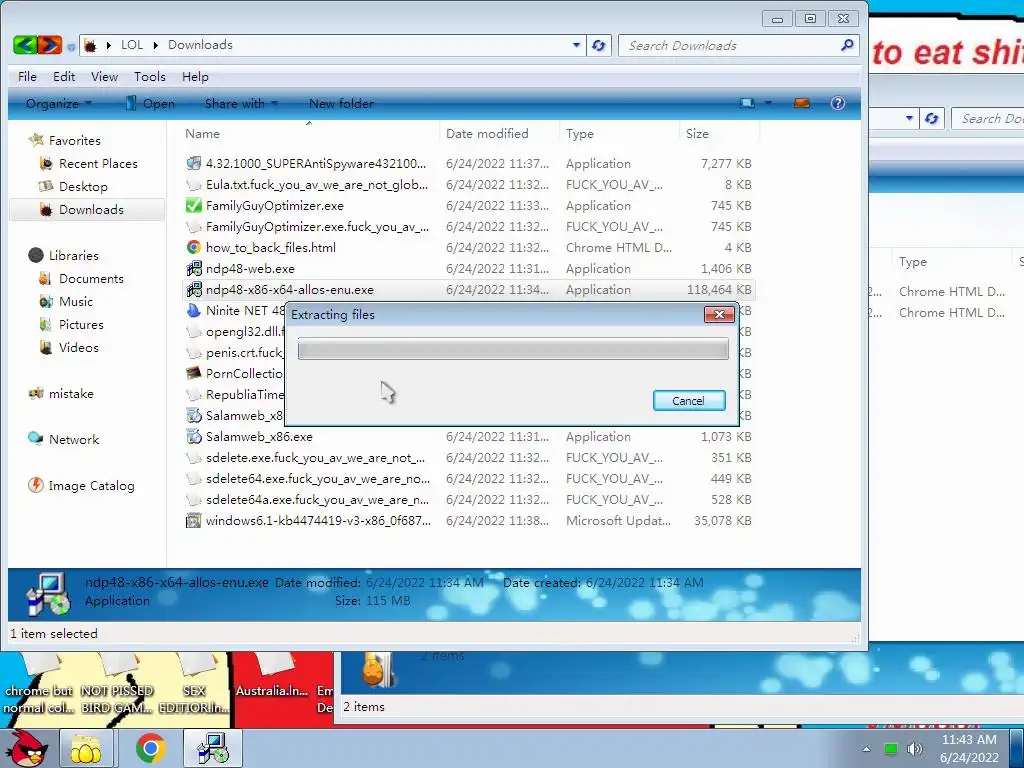Open the recent pages dropdown next to forward arrow

[x=71, y=47]
